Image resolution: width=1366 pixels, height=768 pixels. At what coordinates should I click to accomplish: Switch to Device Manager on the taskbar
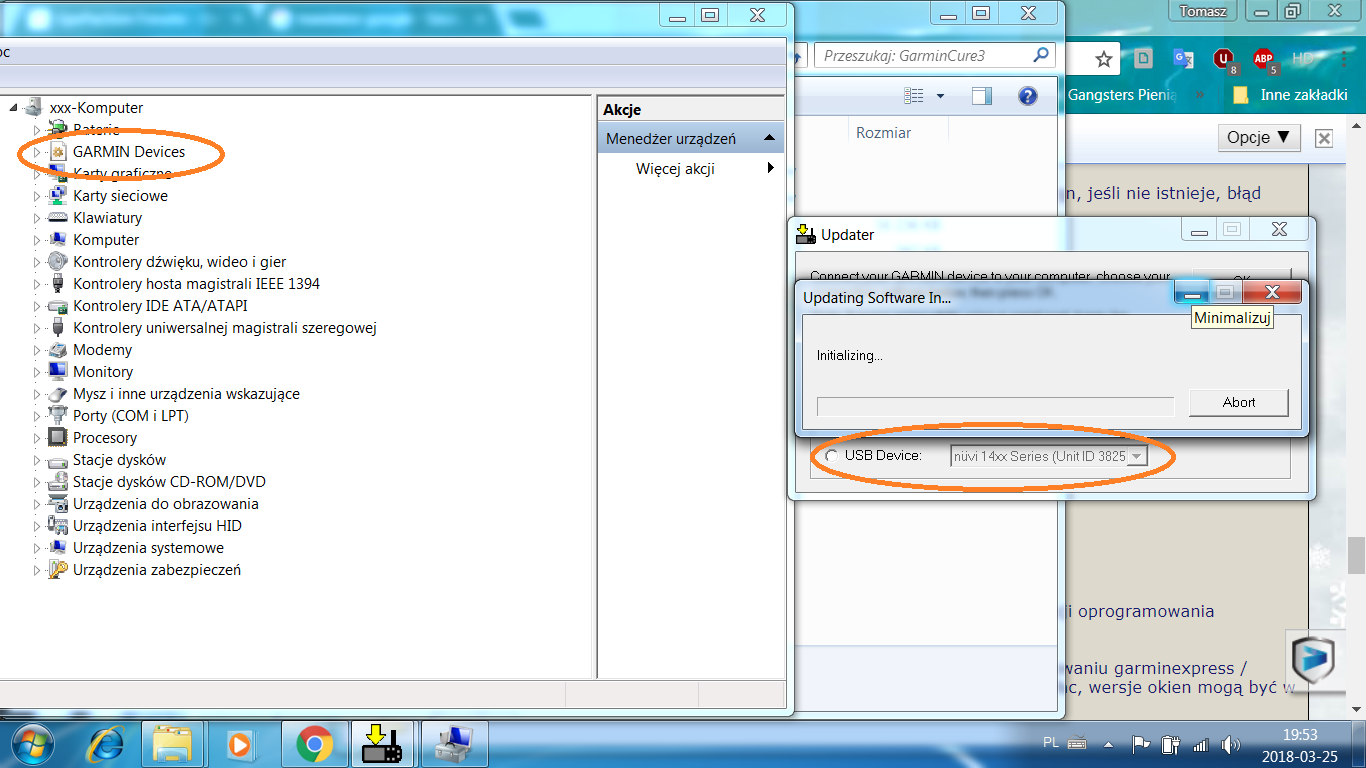[456, 744]
